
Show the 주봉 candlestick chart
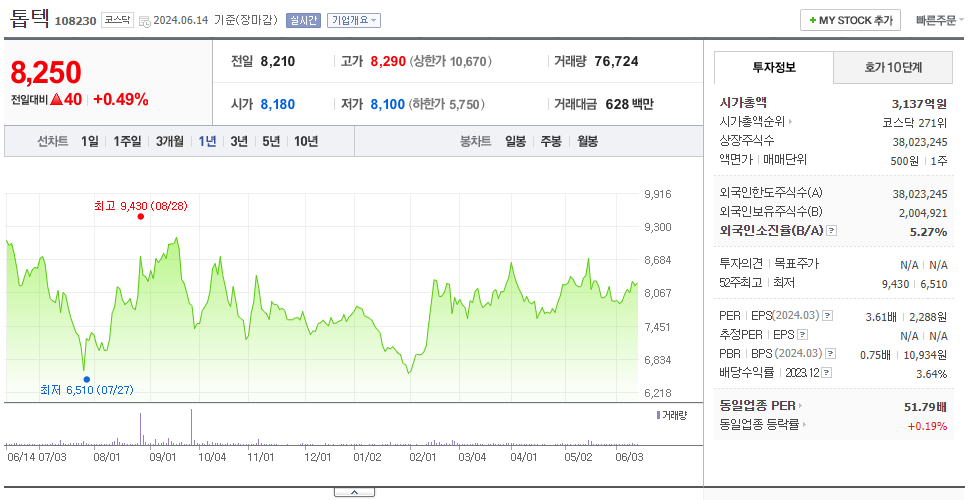[x=551, y=141]
